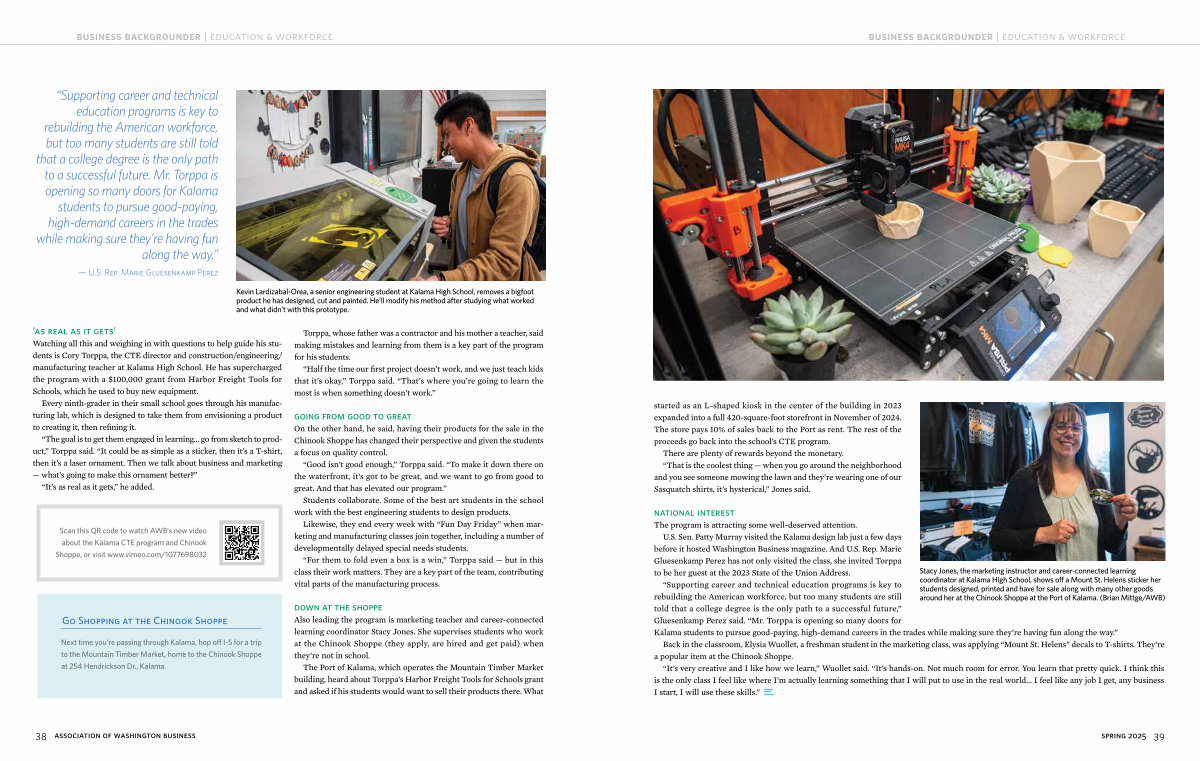Click page number 38 in the footer
The width and height of the screenshot is (1200, 761).
[x=41, y=736]
